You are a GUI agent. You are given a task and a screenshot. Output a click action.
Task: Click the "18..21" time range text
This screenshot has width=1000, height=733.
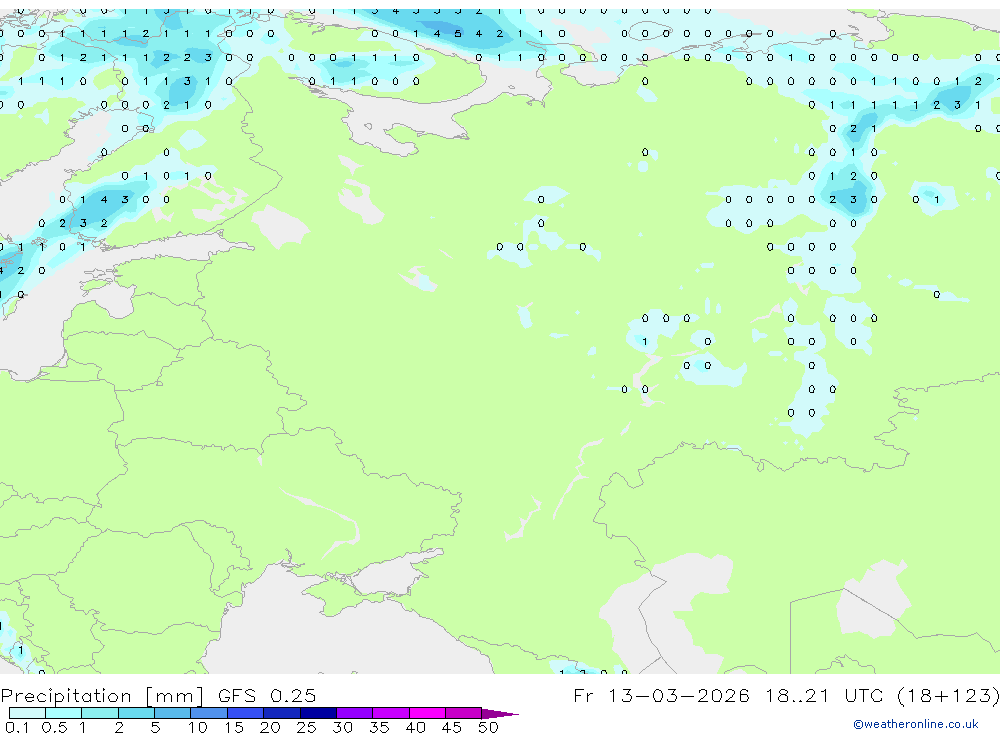point(797,695)
